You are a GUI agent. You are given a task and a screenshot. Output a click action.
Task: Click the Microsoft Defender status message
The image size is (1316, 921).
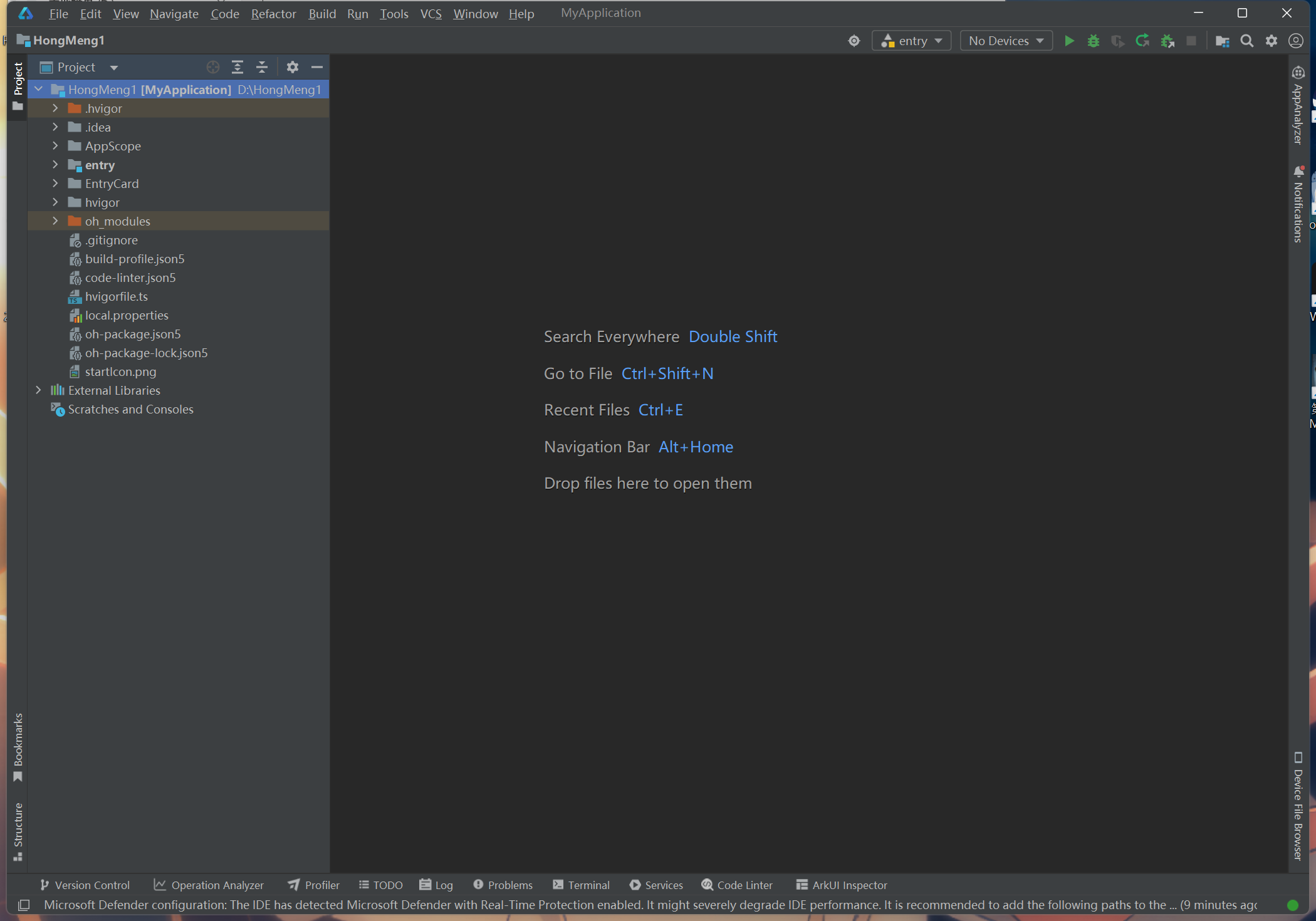[650, 905]
